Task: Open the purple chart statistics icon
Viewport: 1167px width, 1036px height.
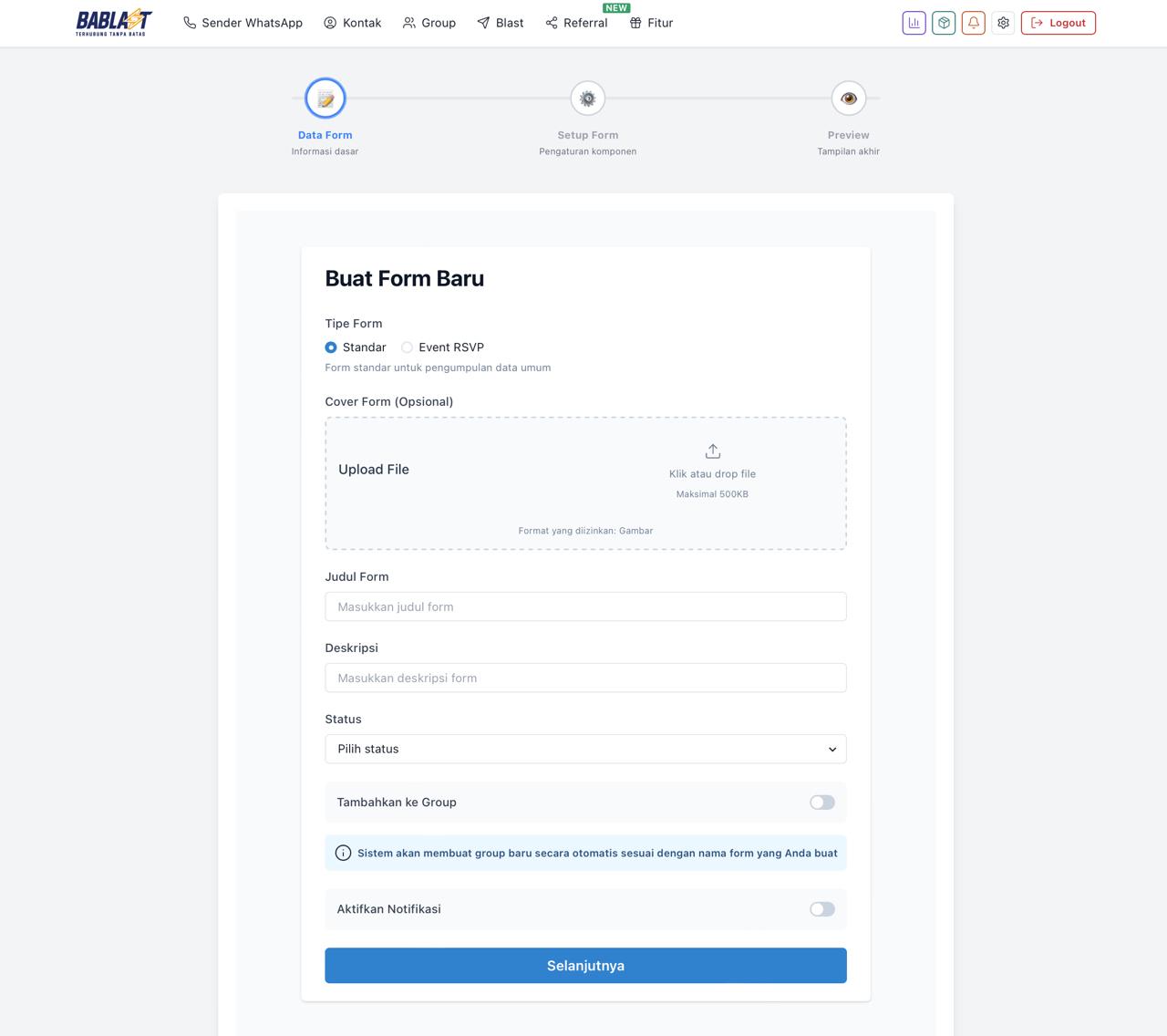Action: pos(914,23)
